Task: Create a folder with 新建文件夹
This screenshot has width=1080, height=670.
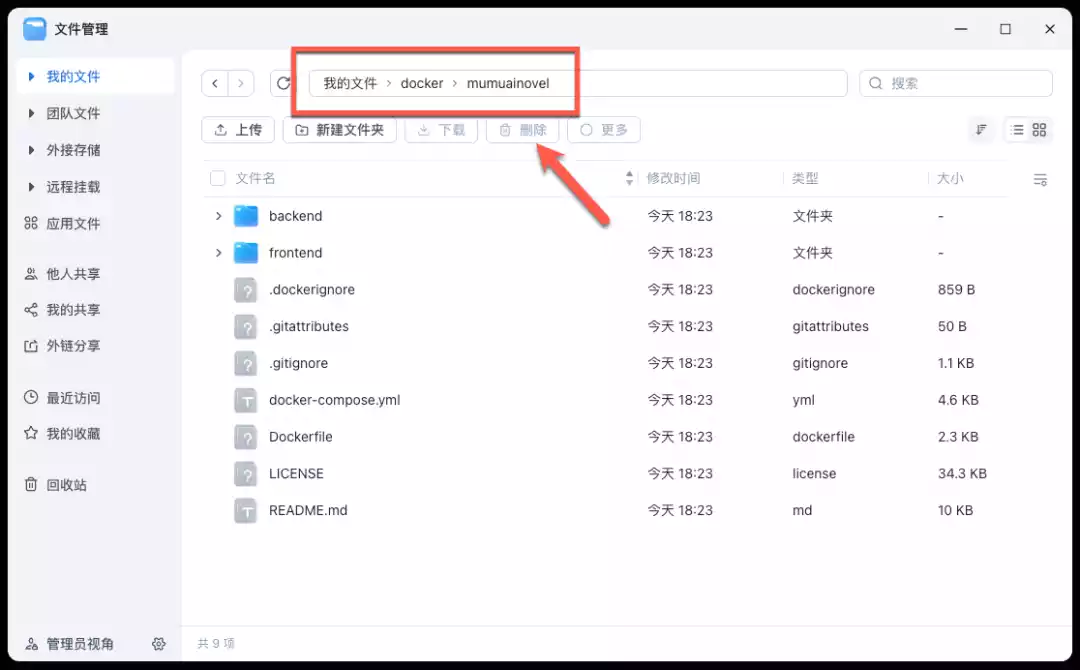Action: pos(339,129)
